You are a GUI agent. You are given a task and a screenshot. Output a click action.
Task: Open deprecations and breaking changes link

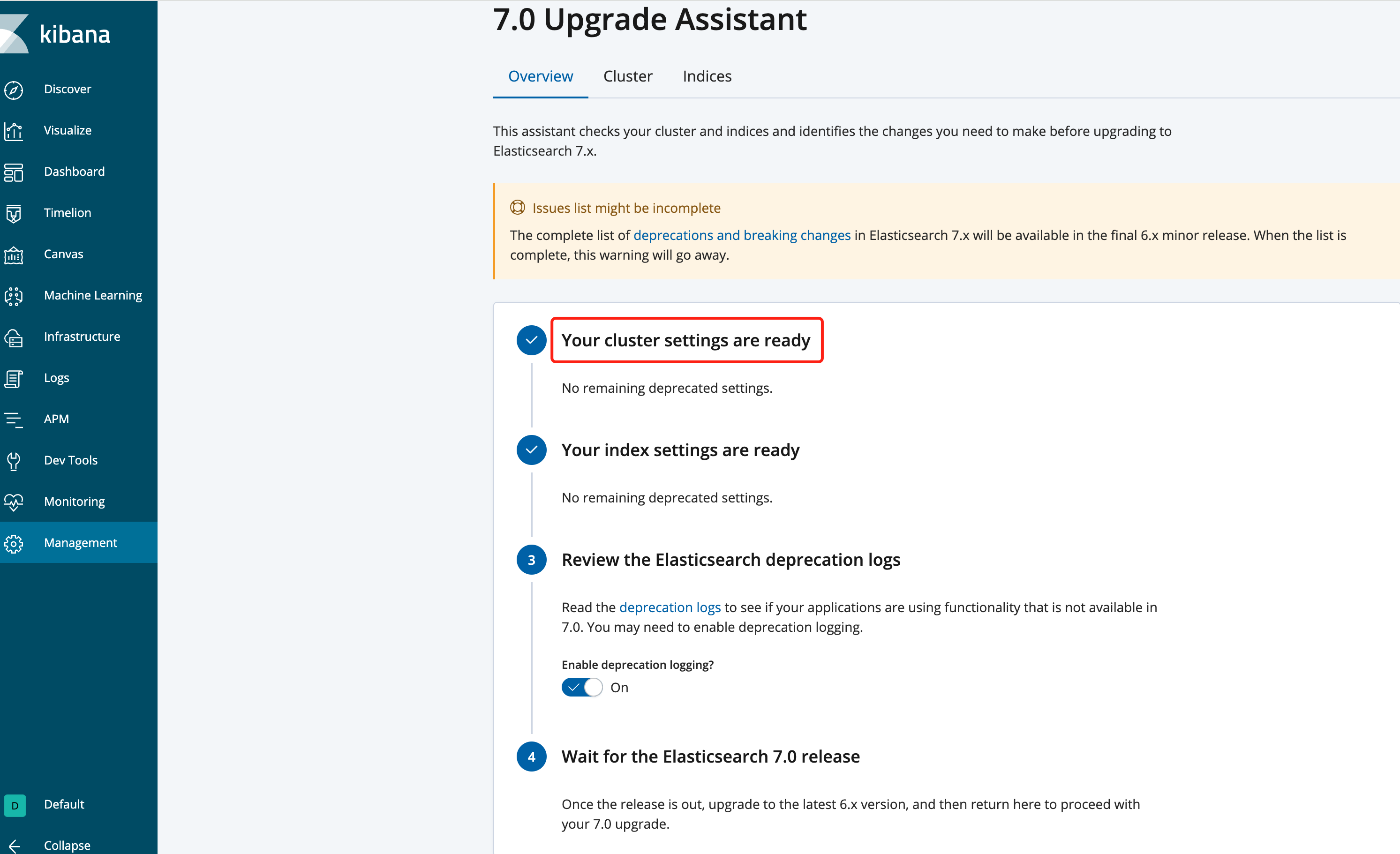click(741, 235)
